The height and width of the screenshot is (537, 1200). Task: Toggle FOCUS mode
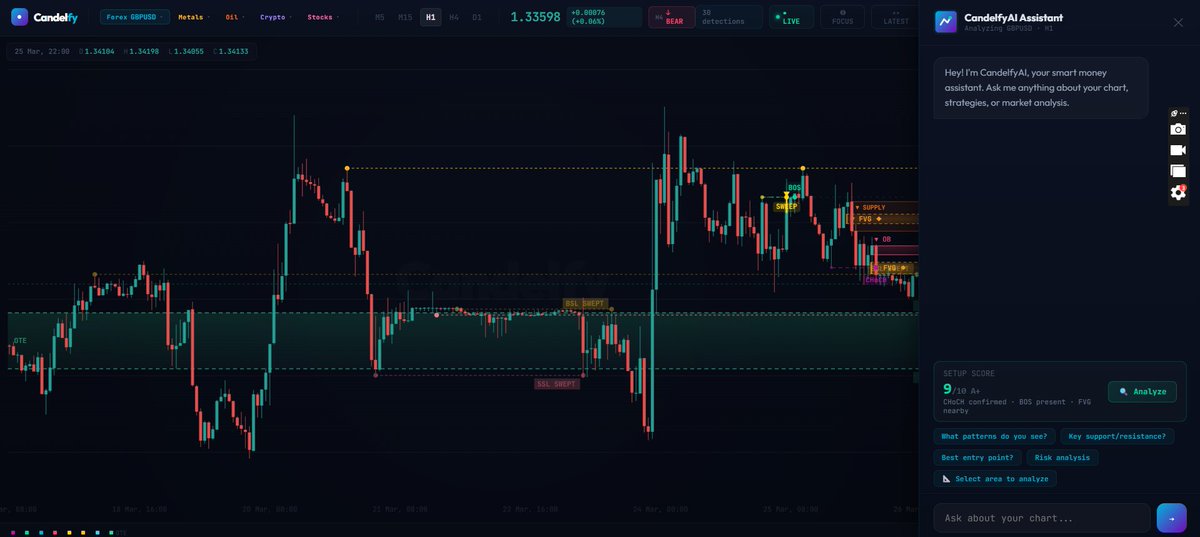843,17
